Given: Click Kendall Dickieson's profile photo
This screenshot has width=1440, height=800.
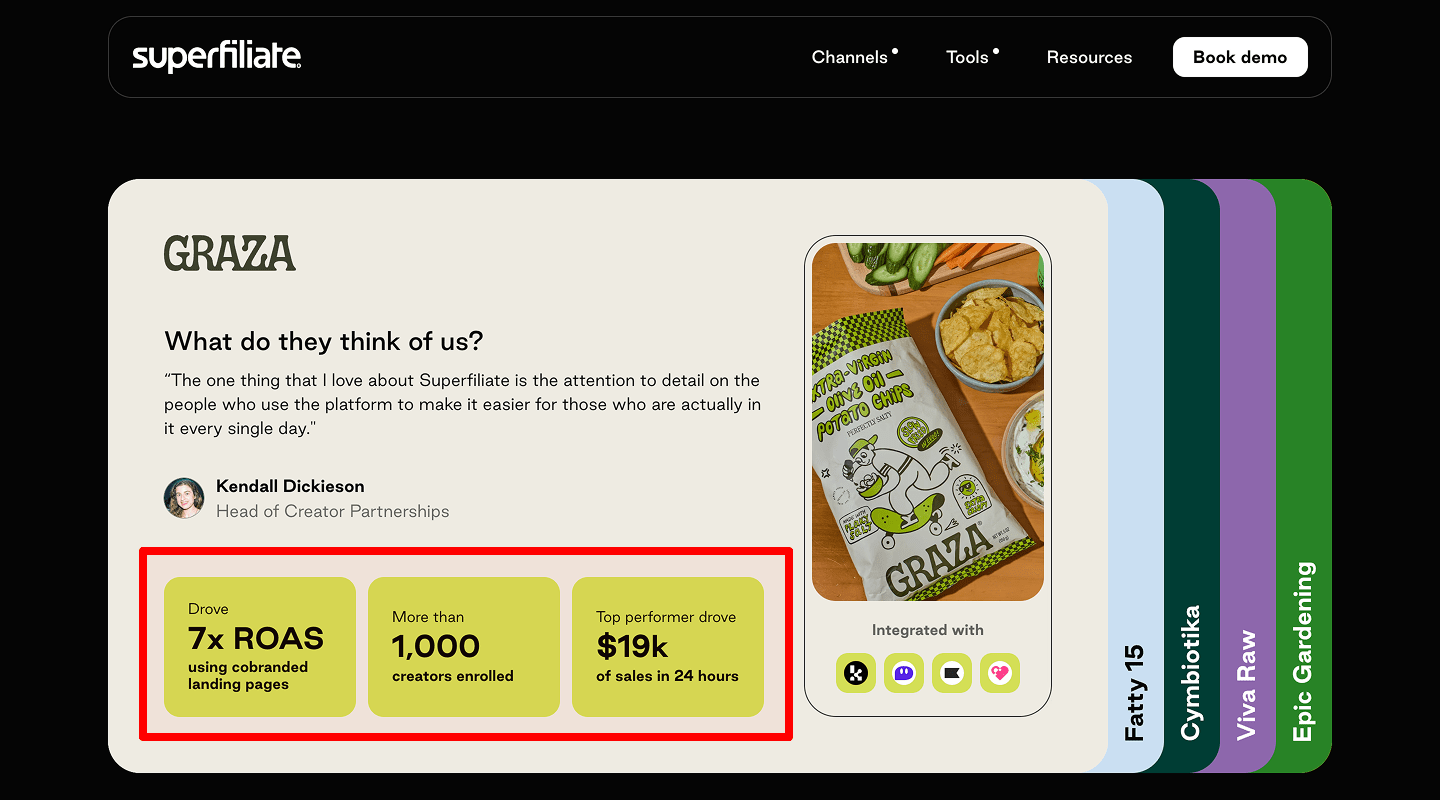Looking at the screenshot, I should (x=184, y=498).
